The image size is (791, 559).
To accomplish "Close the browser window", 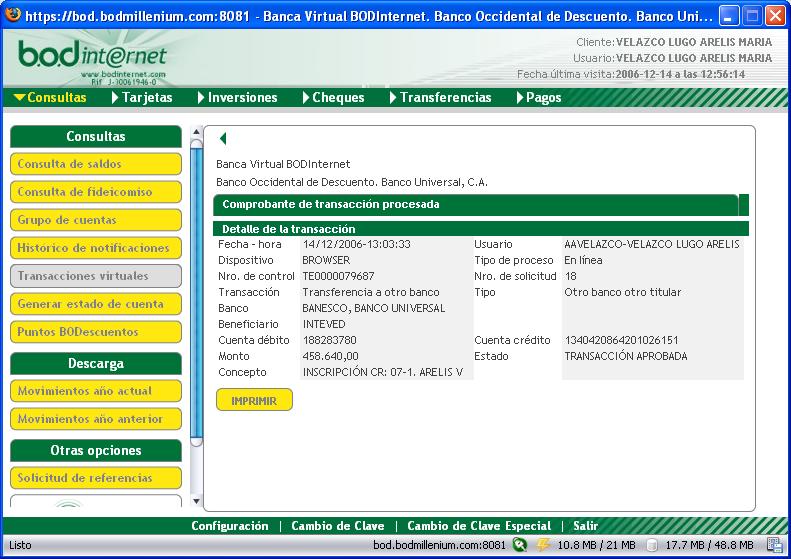I will pyautogui.click(x=775, y=16).
